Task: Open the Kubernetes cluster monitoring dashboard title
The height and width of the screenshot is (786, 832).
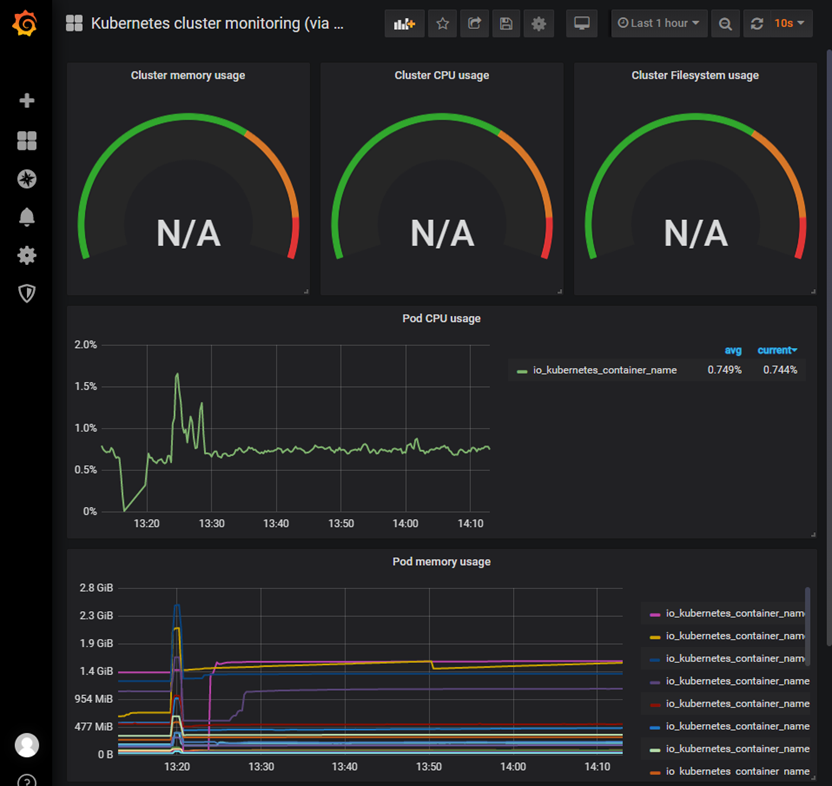Action: 217,23
